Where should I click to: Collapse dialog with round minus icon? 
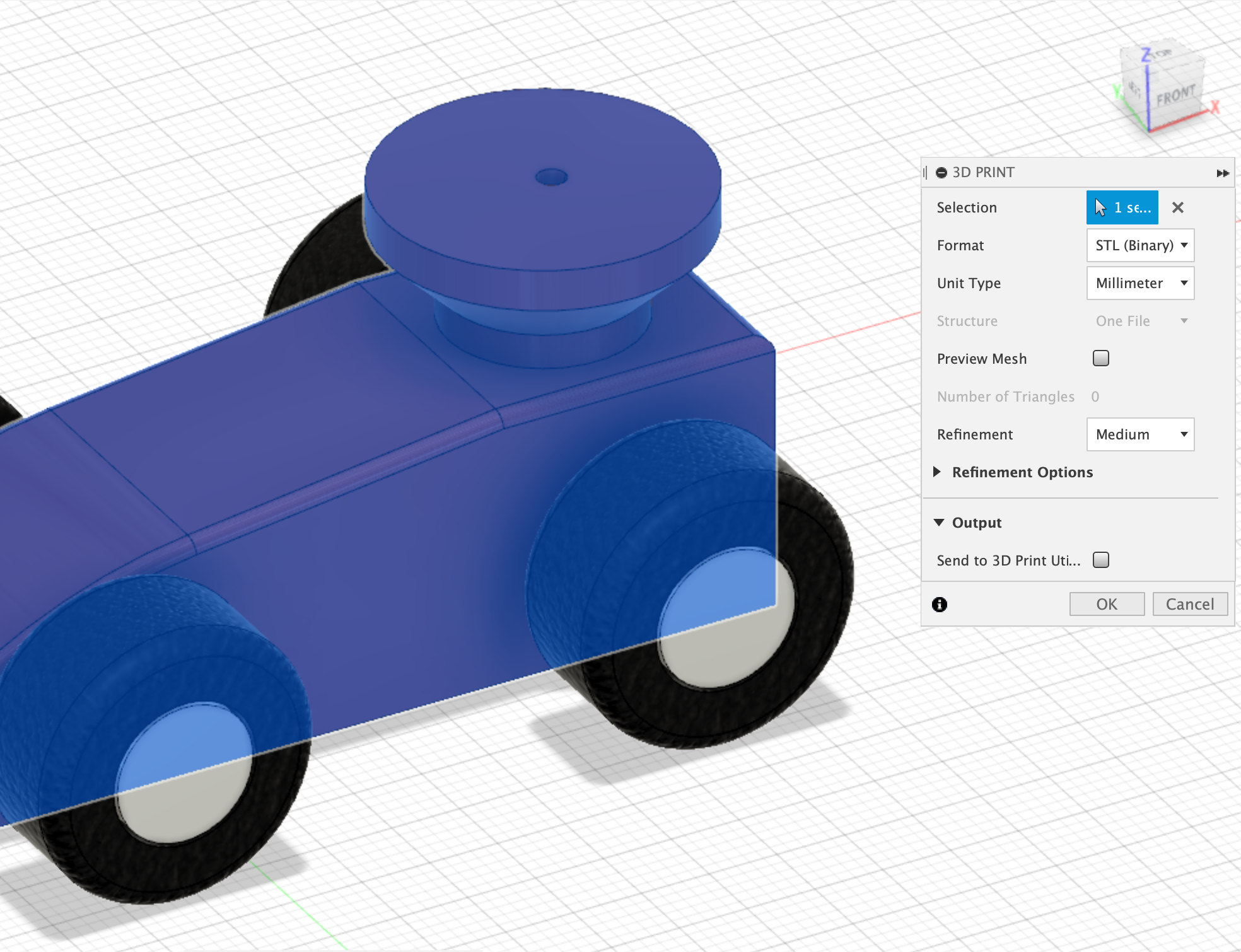click(x=941, y=173)
